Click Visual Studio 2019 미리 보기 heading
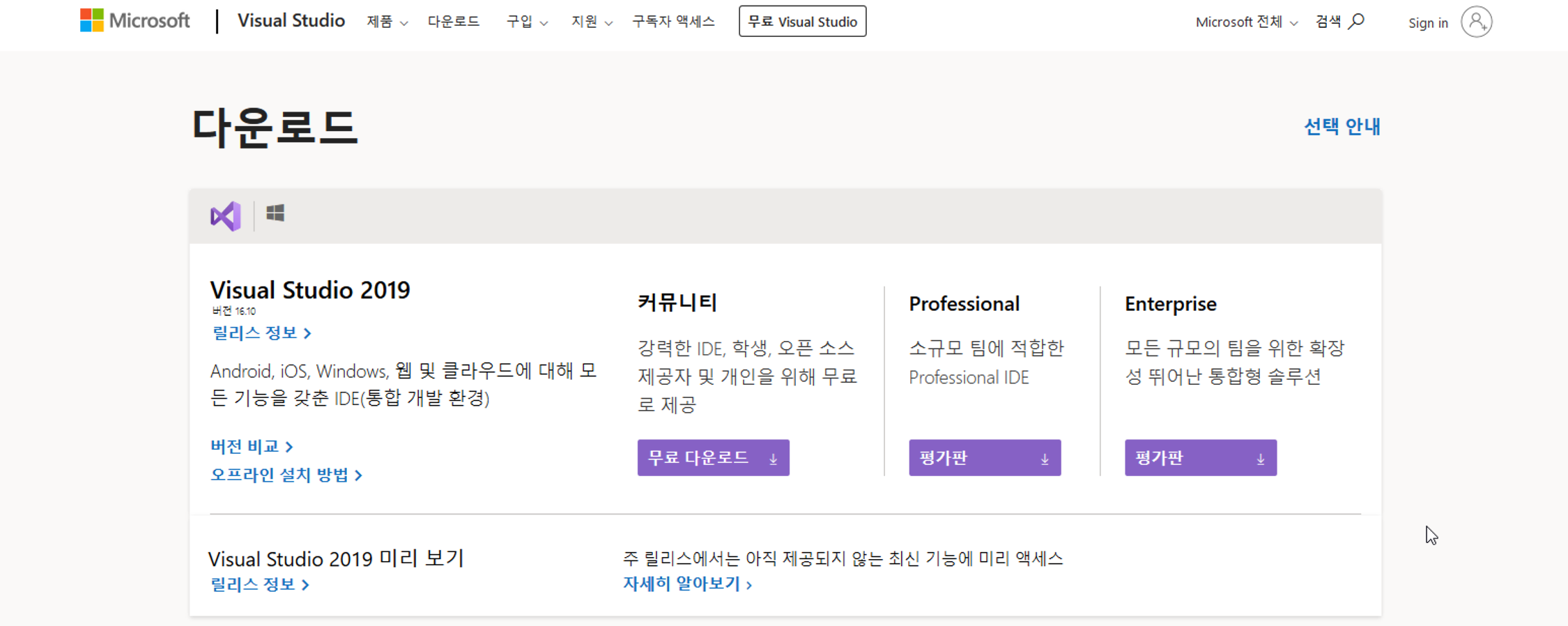The image size is (1568, 626). tap(336, 558)
